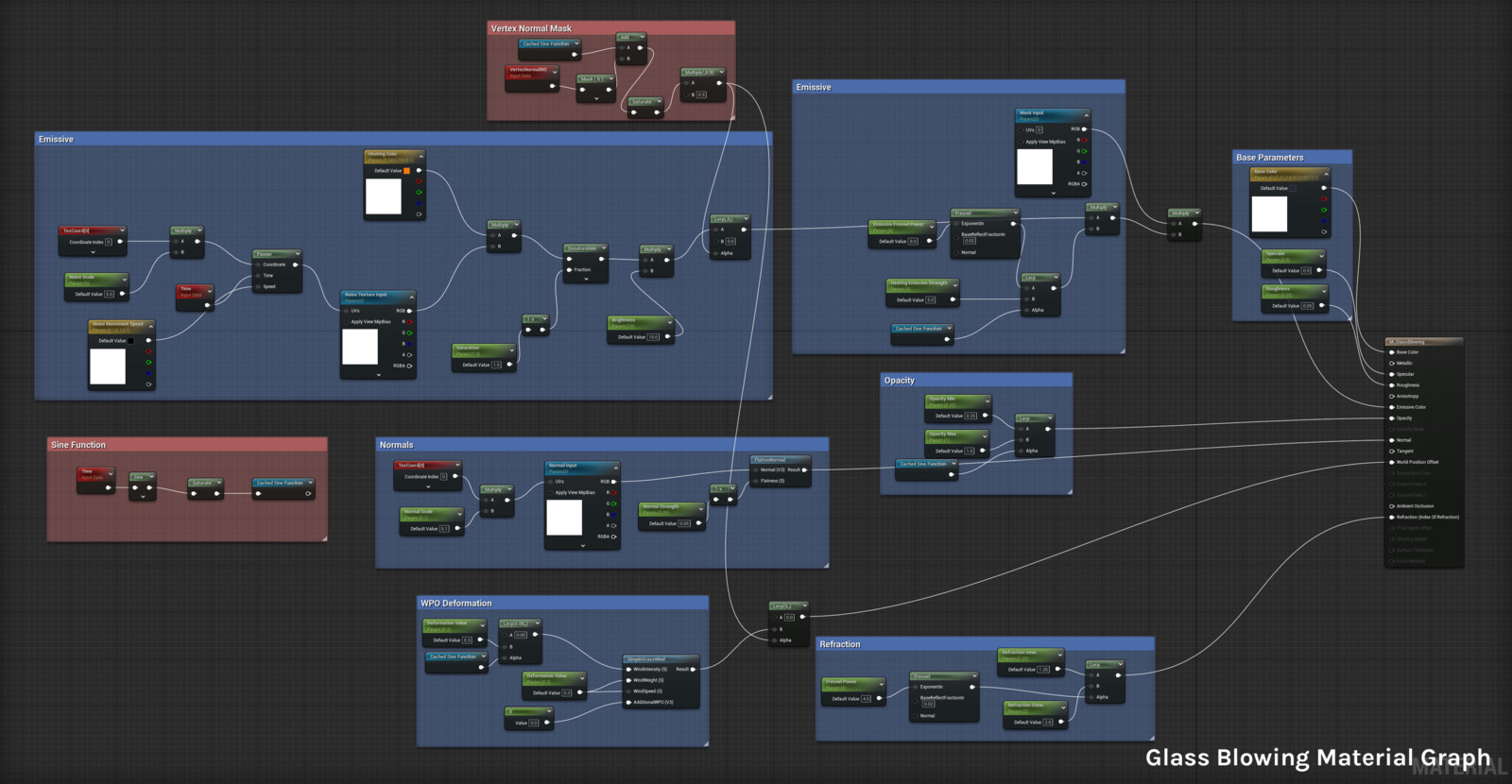Screen dimensions: 1512x784
Task: Click the M_GlassBlowing Normal input pin
Action: (x=1392, y=440)
